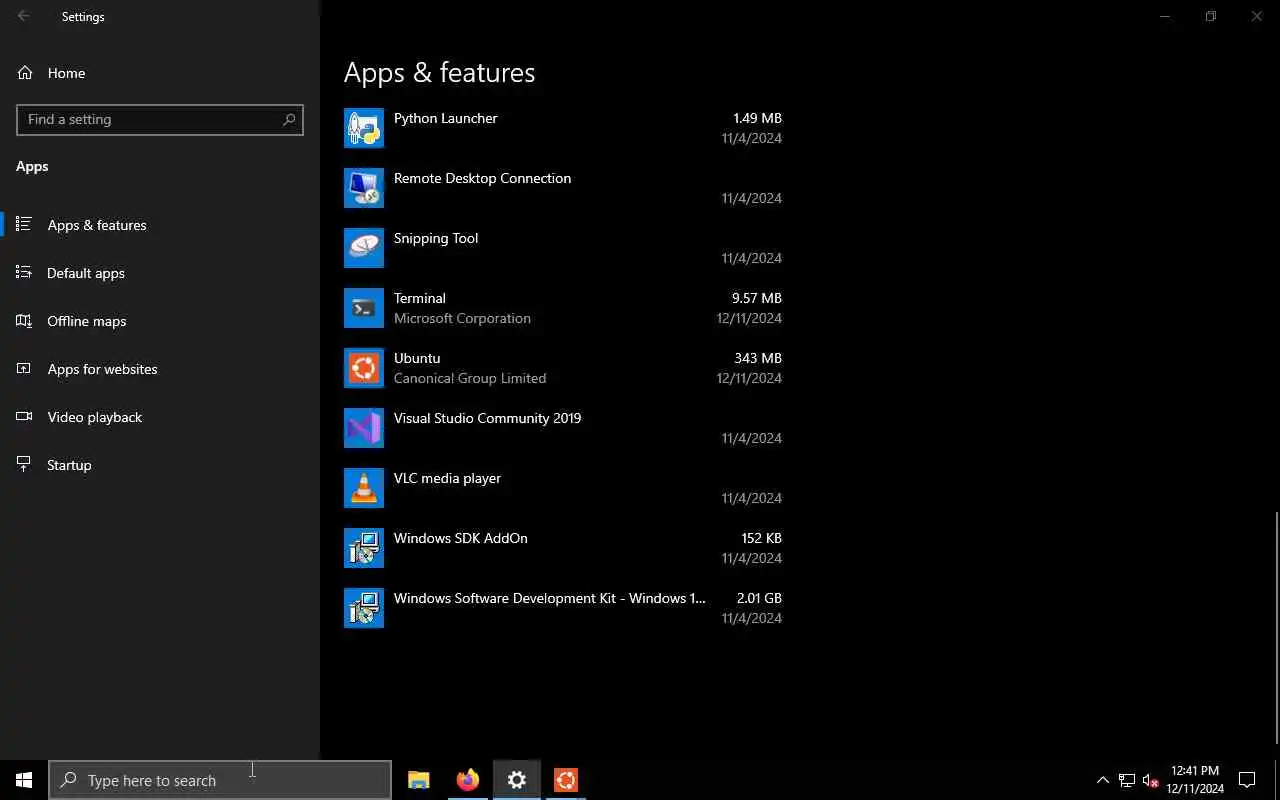Focus the Find a setting search box

tap(160, 120)
